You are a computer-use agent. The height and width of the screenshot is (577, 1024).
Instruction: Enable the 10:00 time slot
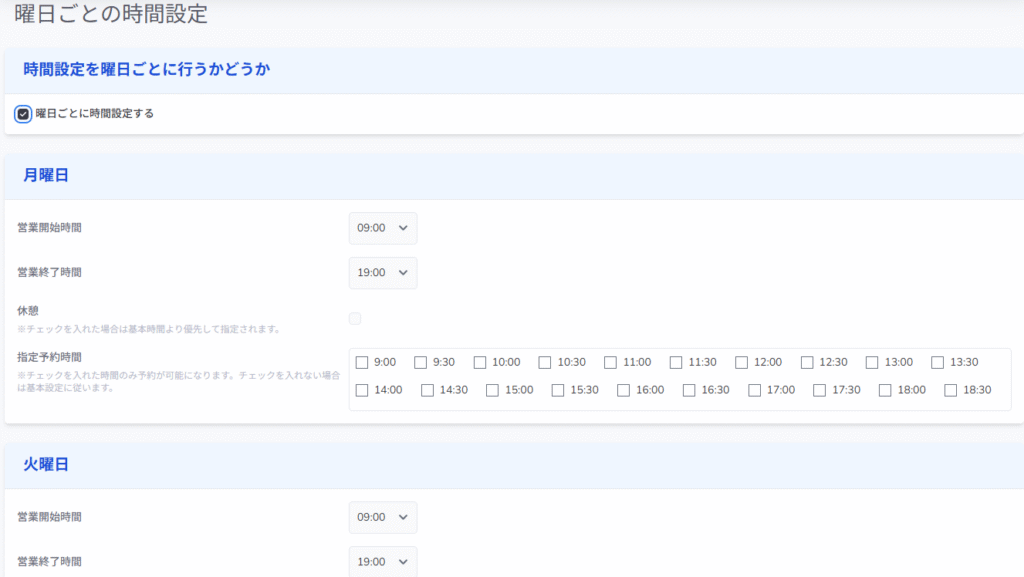pyautogui.click(x=480, y=362)
